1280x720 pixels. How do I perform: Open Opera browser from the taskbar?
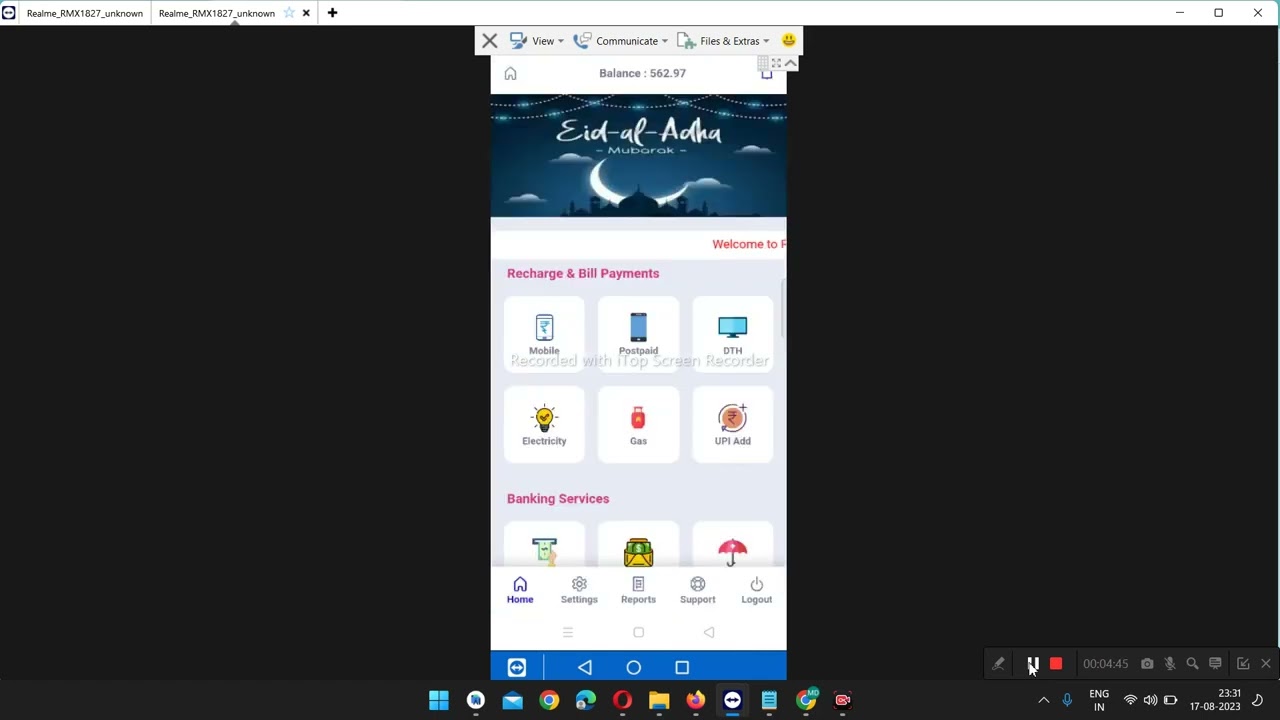click(x=622, y=700)
